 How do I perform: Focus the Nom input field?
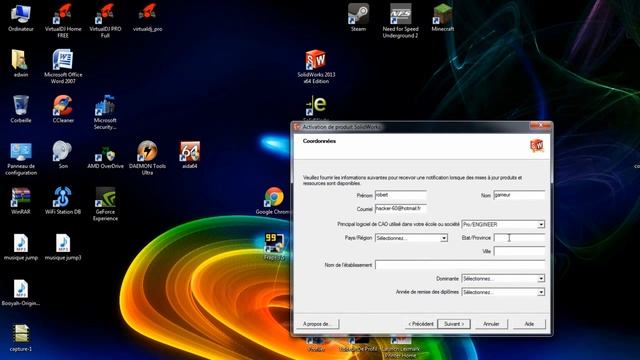tap(519, 195)
